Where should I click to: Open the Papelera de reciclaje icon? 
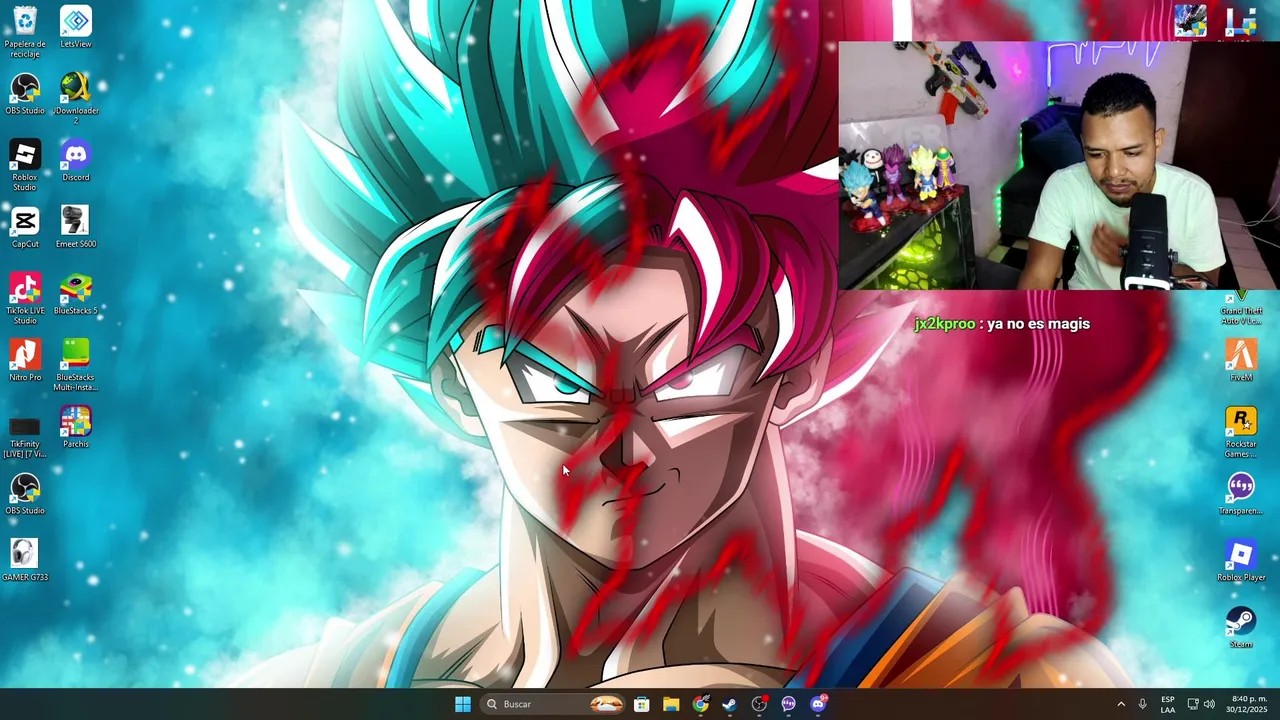coord(25,31)
